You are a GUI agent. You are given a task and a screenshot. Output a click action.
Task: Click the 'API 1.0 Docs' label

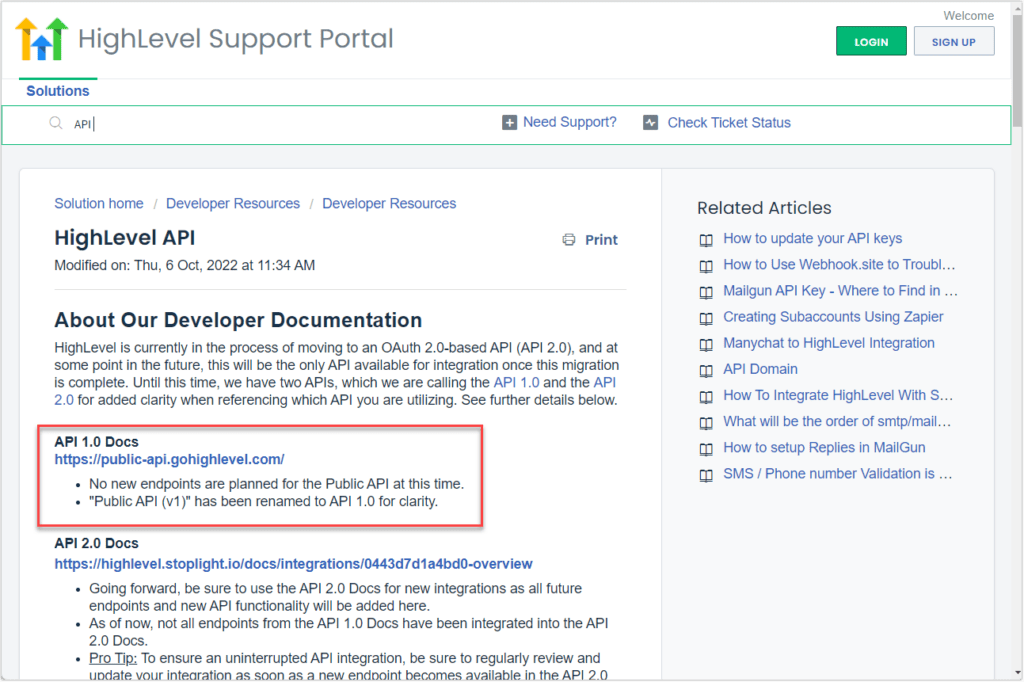pyautogui.click(x=97, y=442)
